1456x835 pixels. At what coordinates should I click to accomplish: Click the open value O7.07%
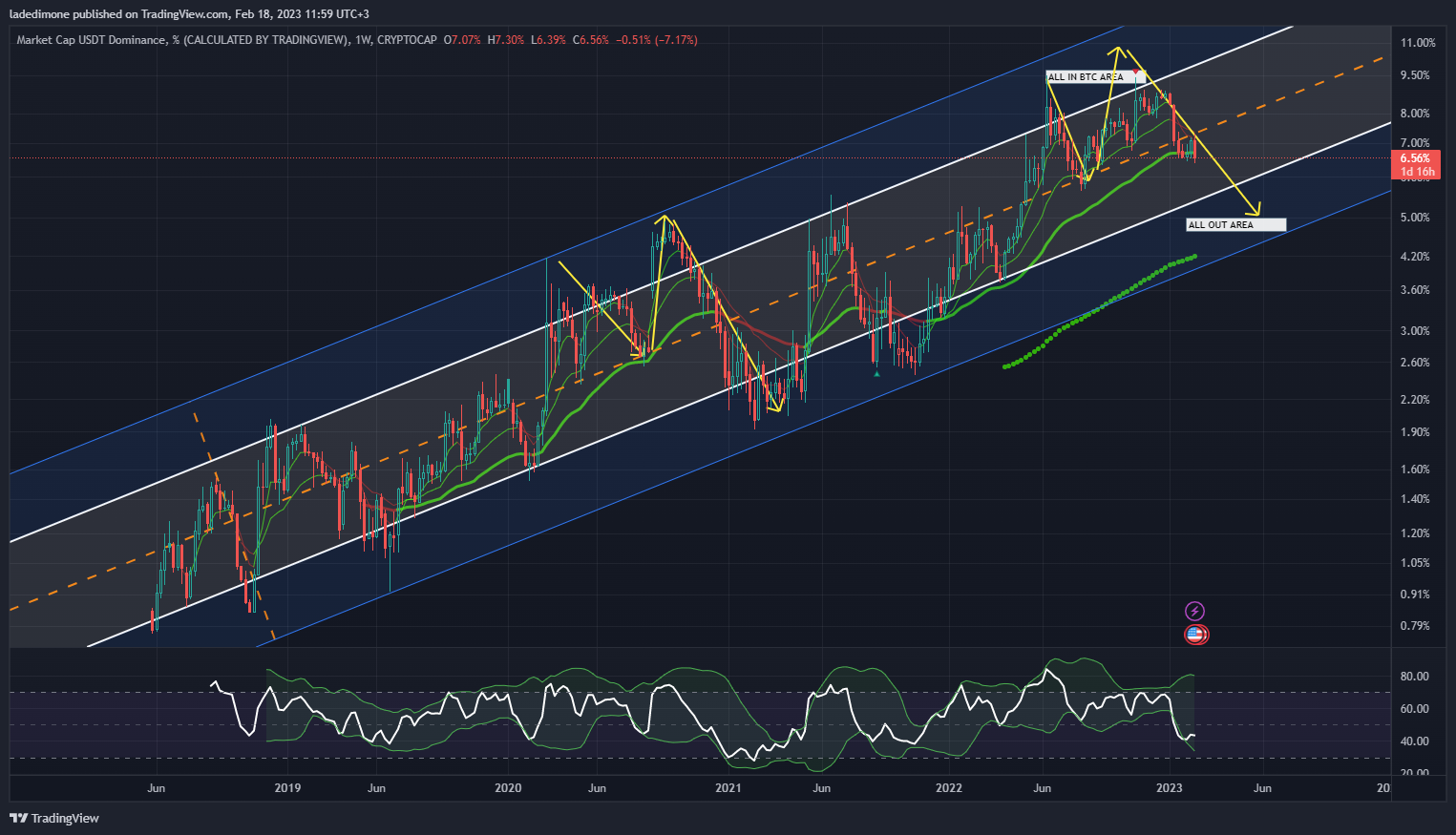click(x=463, y=40)
